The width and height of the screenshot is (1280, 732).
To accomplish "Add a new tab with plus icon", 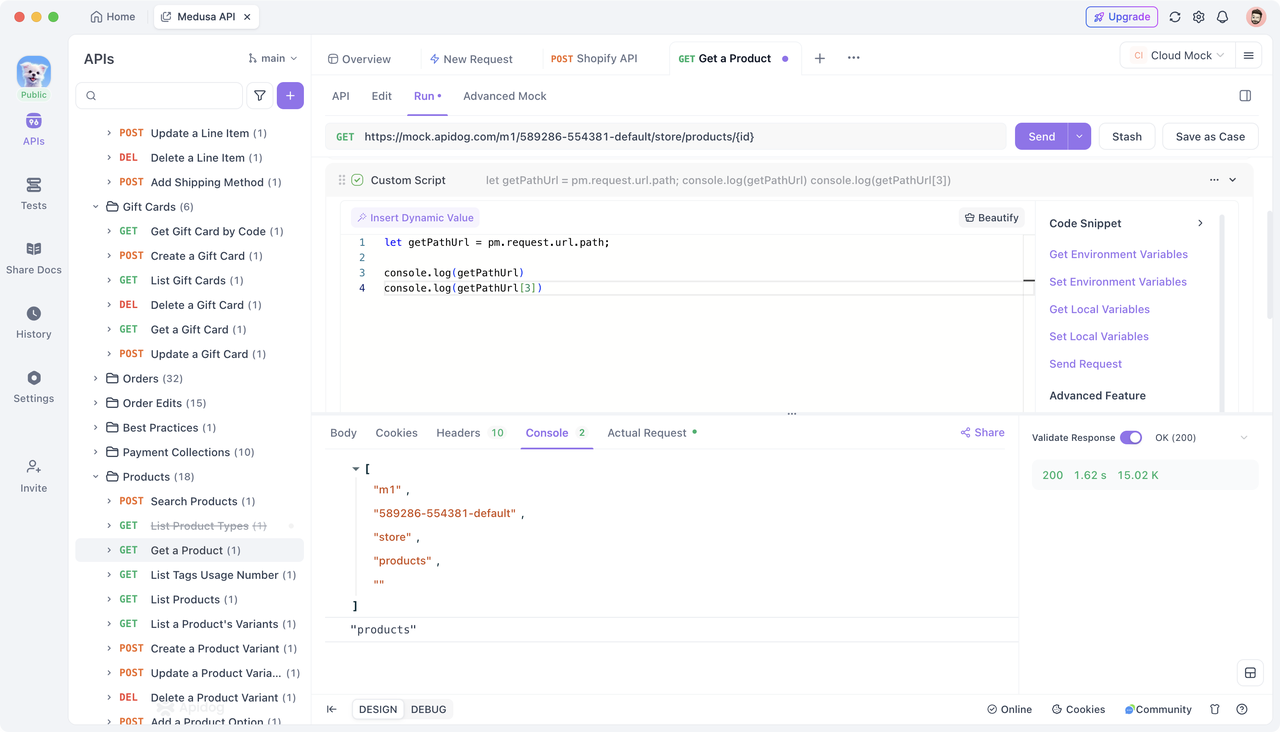I will [x=820, y=58].
